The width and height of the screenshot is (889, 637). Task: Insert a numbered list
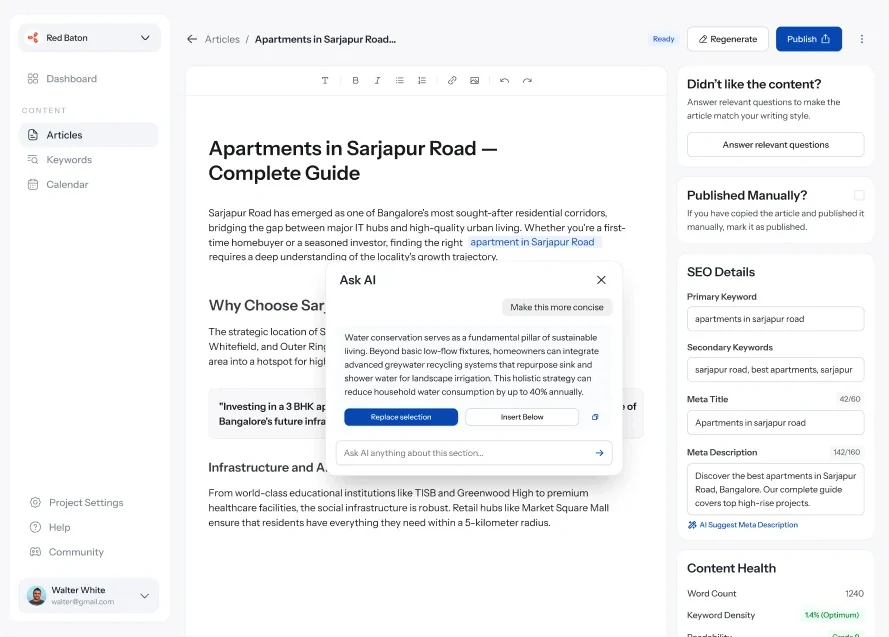422,80
